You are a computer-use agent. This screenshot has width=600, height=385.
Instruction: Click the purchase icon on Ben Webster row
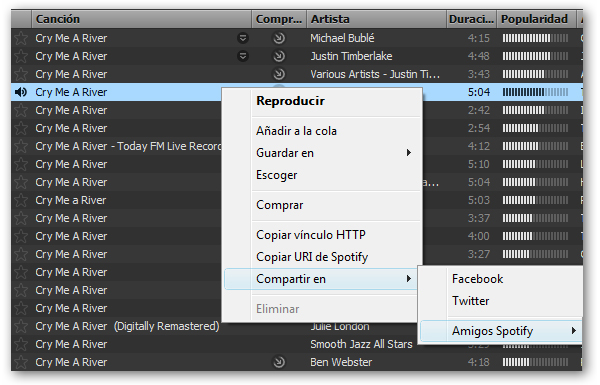[x=279, y=362]
